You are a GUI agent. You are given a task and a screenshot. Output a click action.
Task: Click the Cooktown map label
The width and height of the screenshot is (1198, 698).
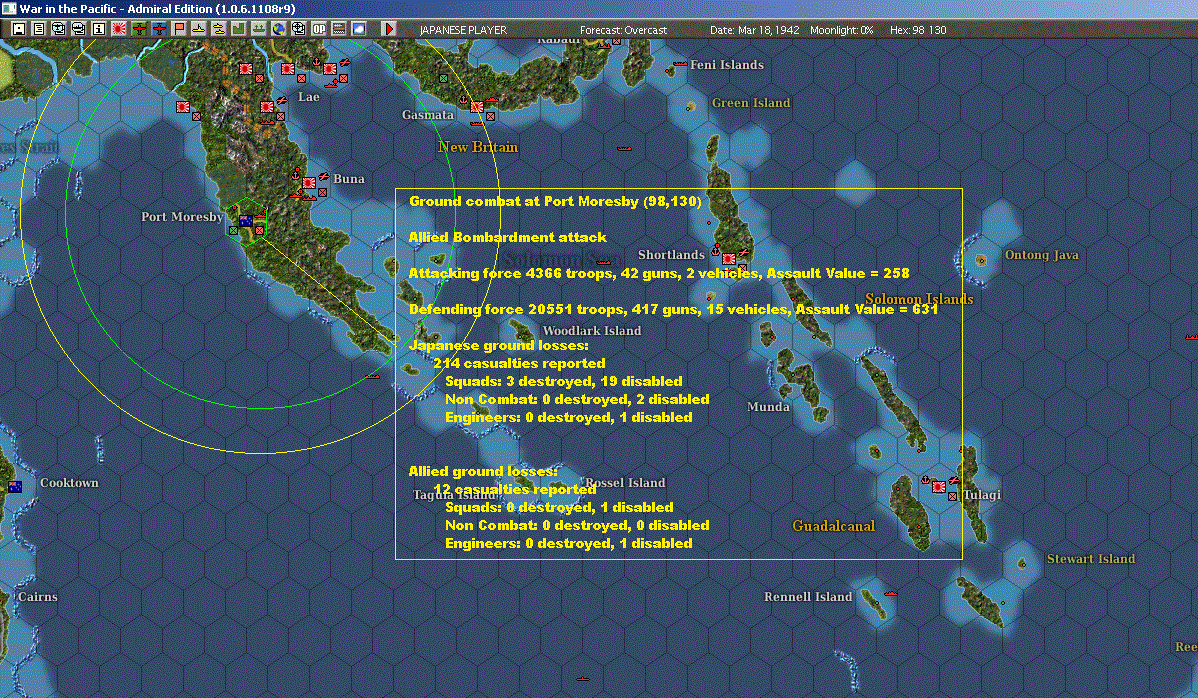click(x=69, y=483)
